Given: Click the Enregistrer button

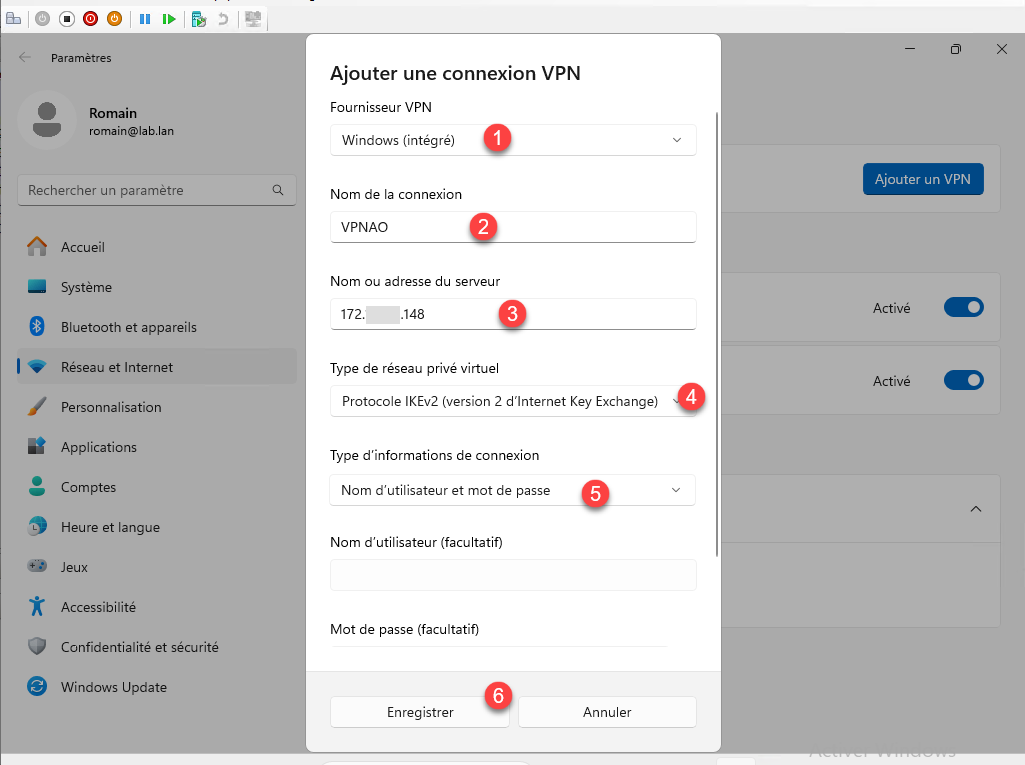Looking at the screenshot, I should click(420, 712).
